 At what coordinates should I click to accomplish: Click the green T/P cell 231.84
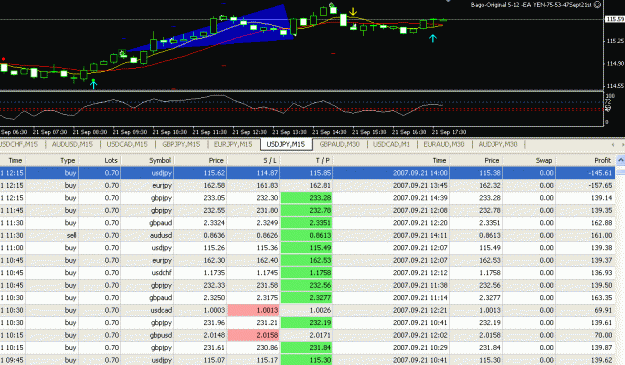coord(306,347)
